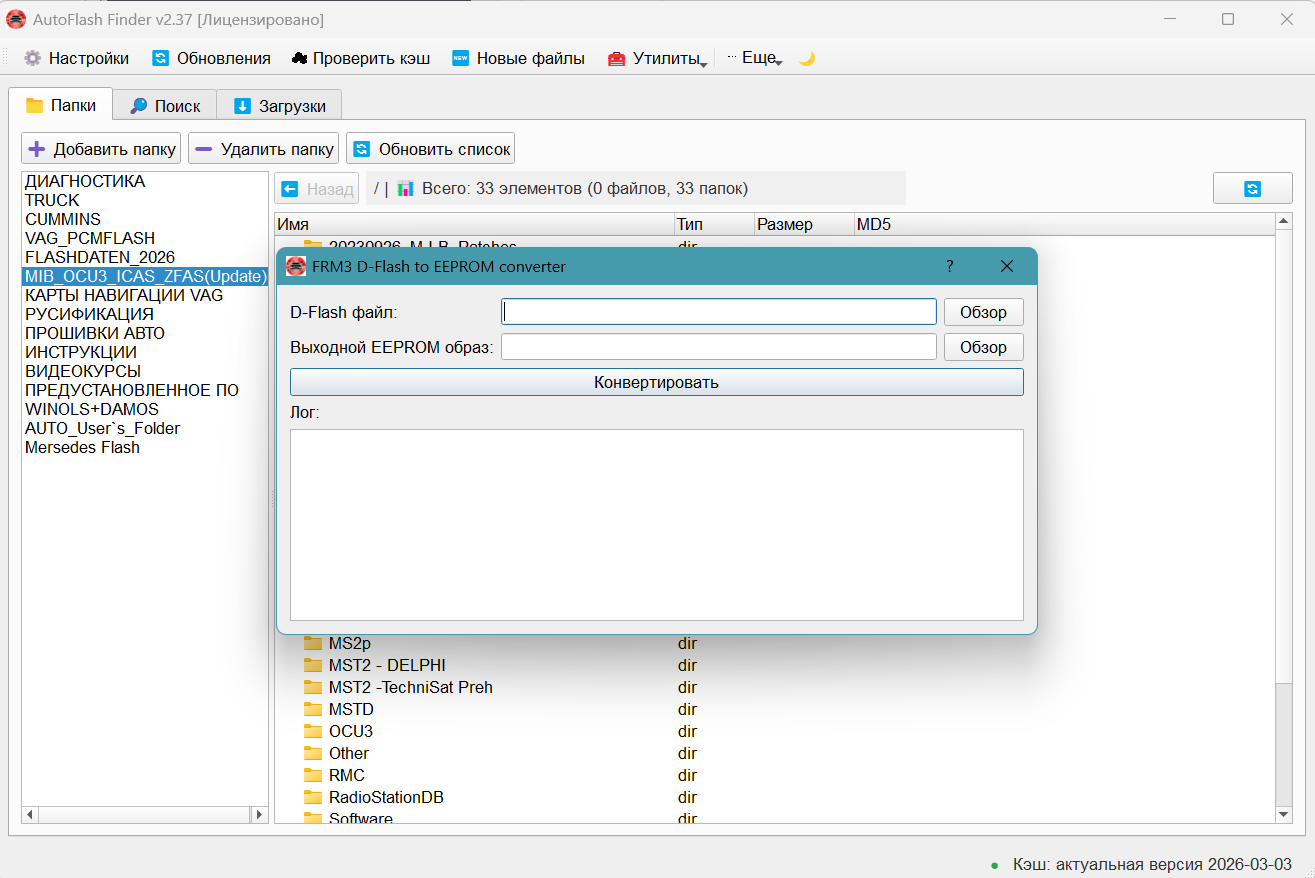Click the help question mark in converter dialog
Image resolution: width=1315 pixels, height=878 pixels.
coord(950,266)
